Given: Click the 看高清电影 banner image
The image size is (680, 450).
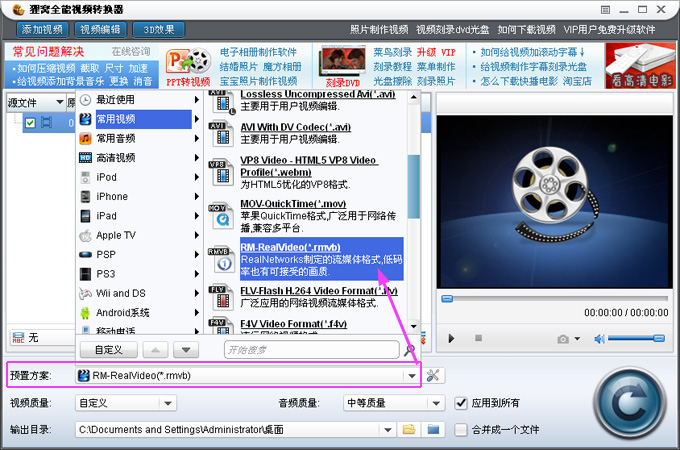Looking at the screenshot, I should coord(641,65).
